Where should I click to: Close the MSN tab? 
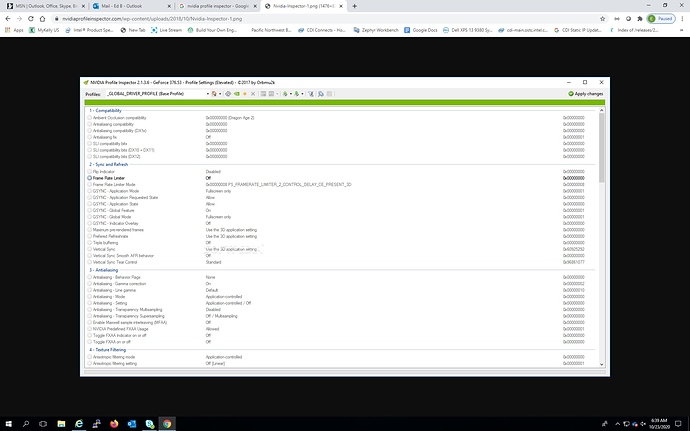click(x=83, y=6)
